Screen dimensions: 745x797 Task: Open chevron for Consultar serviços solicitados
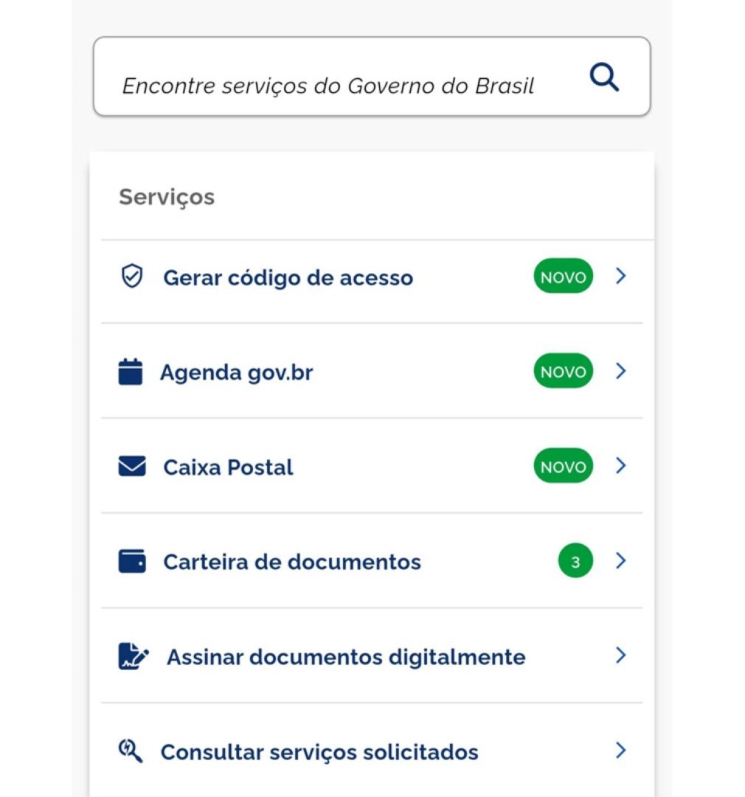tap(621, 750)
